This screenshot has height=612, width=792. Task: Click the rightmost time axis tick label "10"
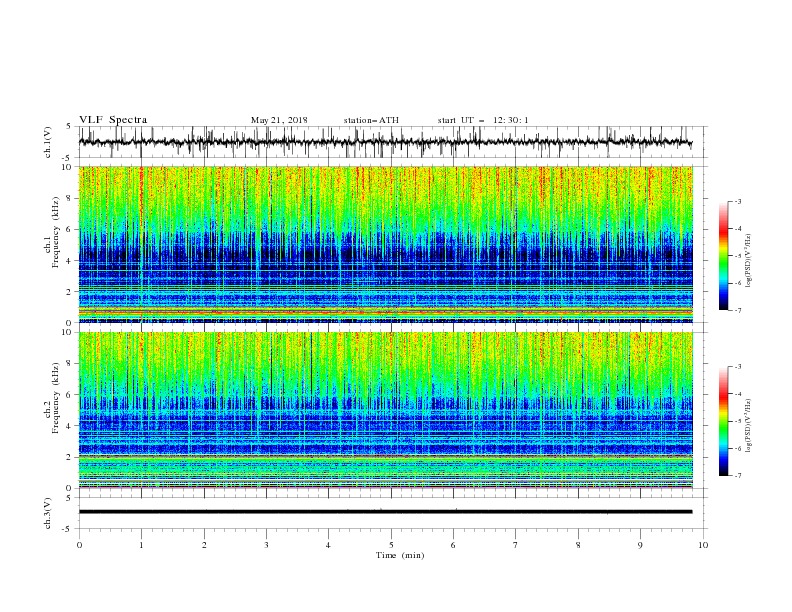coord(703,545)
